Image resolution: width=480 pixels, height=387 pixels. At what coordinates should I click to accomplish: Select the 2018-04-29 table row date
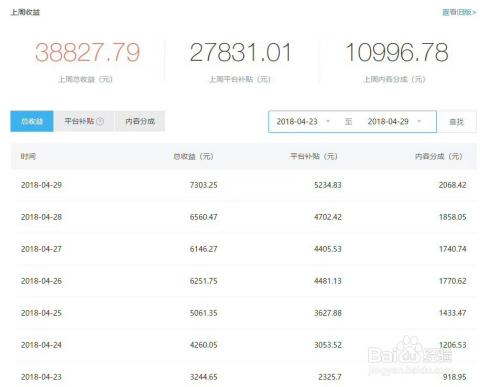(41, 185)
